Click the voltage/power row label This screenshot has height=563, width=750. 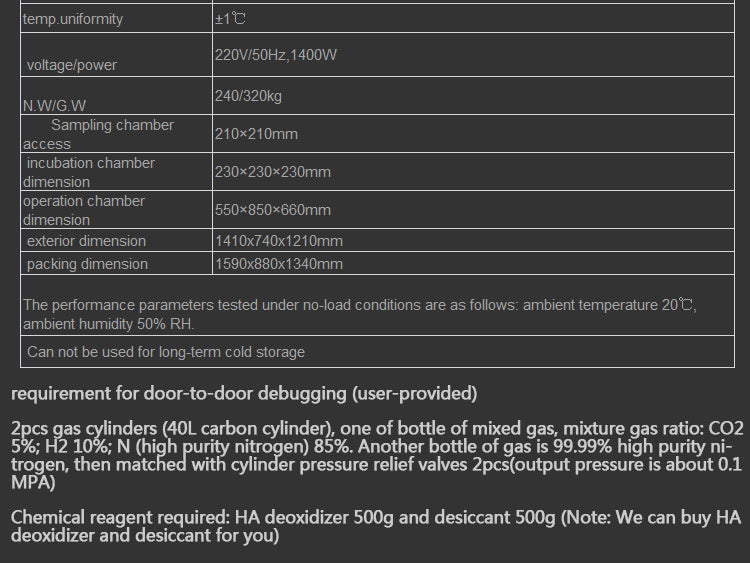coord(71,65)
